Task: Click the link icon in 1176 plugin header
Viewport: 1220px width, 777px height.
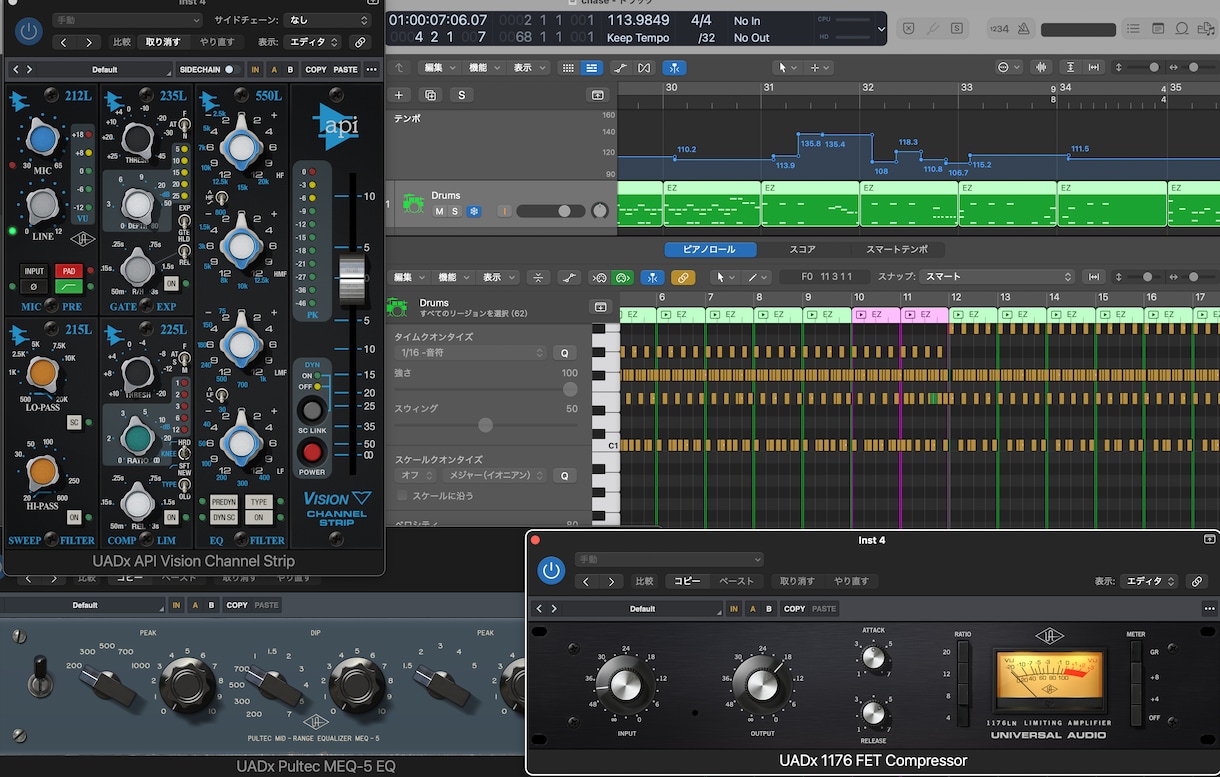Action: coord(1197,581)
